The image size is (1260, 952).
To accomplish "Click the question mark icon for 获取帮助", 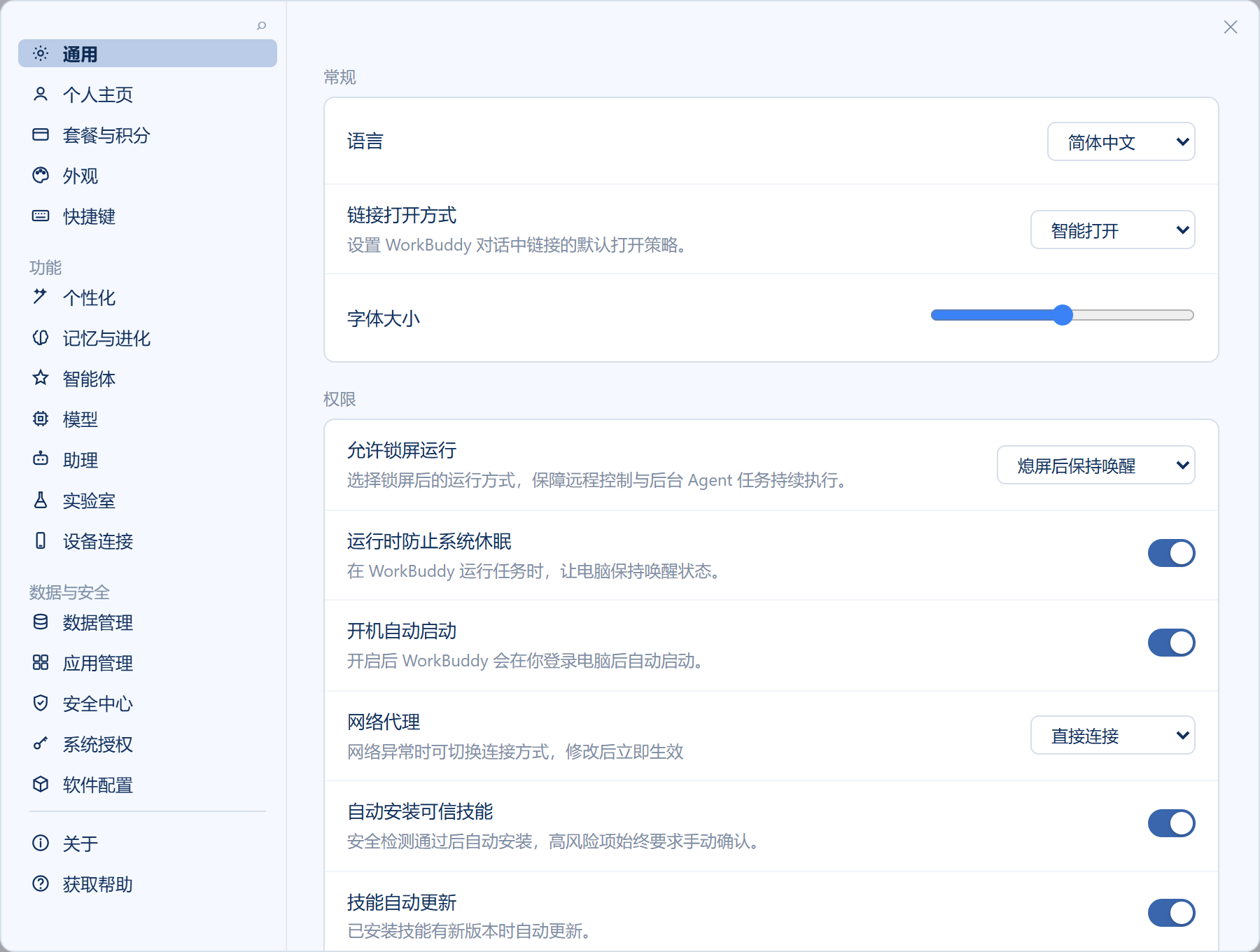I will (41, 884).
